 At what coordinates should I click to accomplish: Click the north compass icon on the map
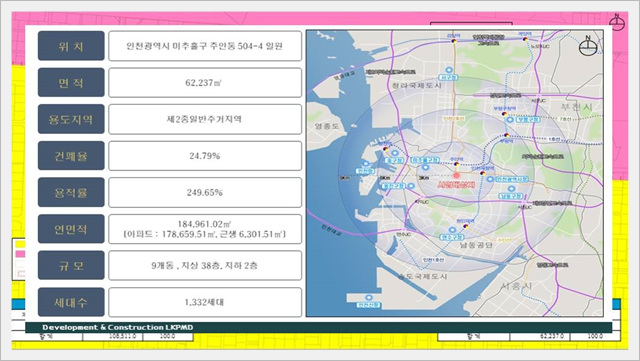[x=587, y=47]
